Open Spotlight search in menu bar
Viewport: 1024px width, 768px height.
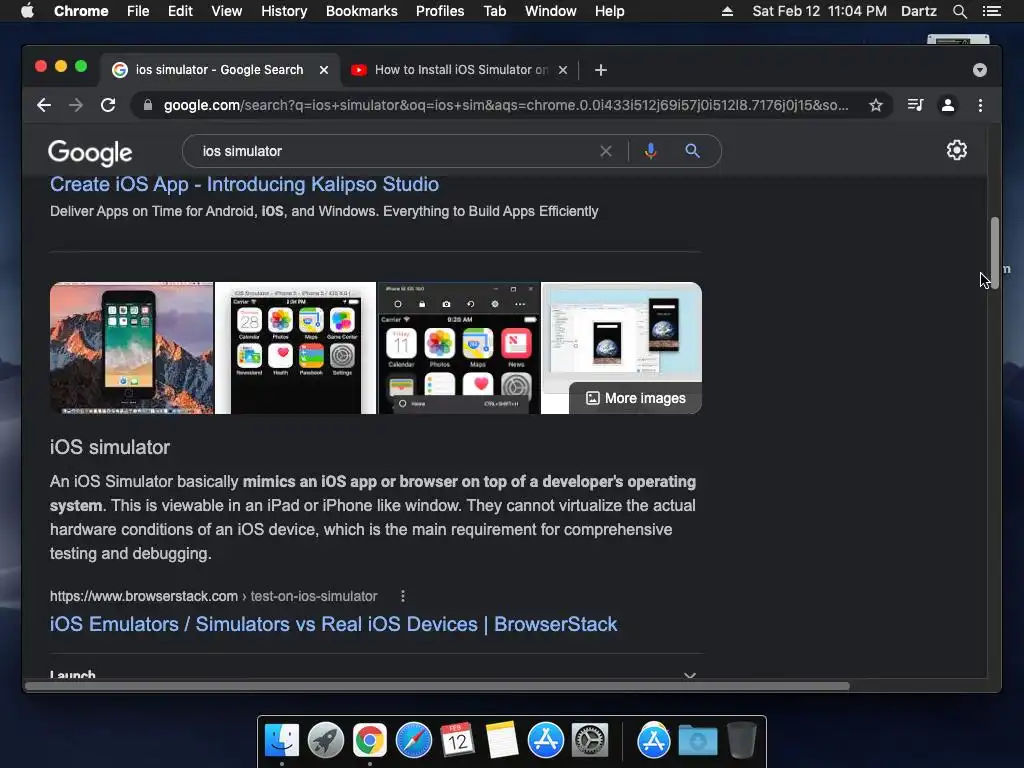click(959, 11)
